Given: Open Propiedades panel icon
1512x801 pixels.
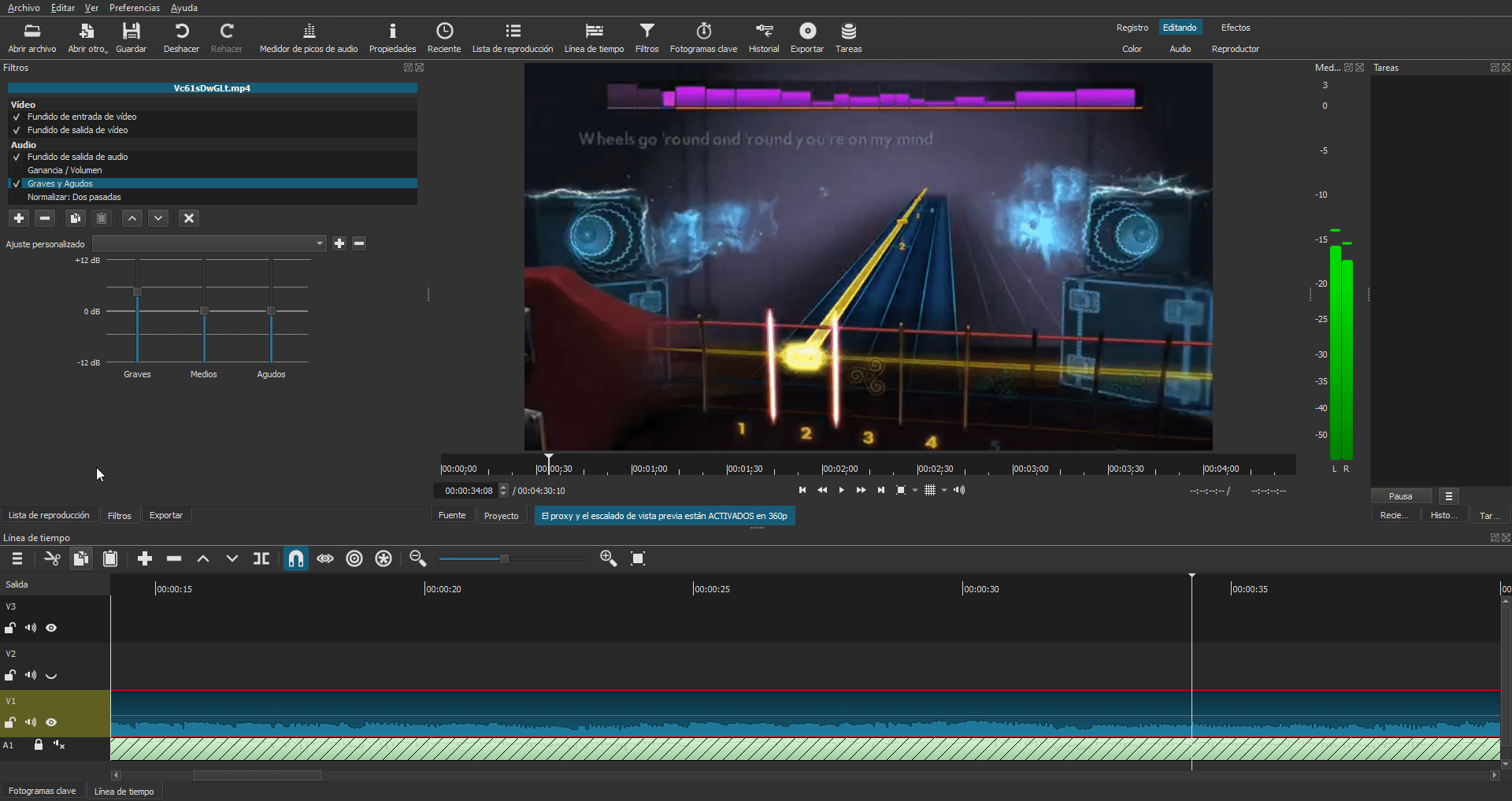Looking at the screenshot, I should pyautogui.click(x=392, y=37).
